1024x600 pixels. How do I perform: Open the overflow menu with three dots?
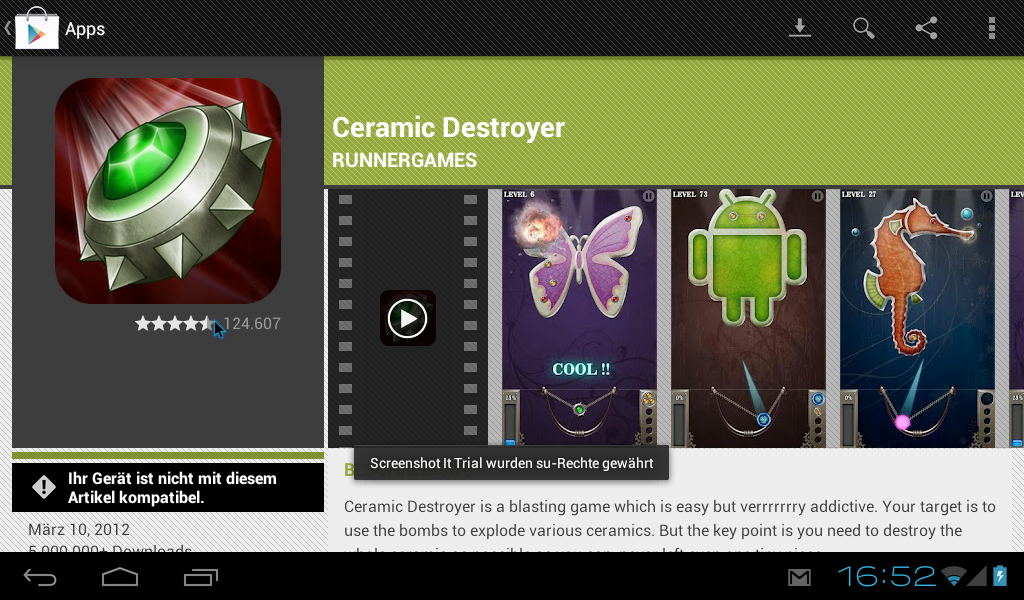point(991,28)
